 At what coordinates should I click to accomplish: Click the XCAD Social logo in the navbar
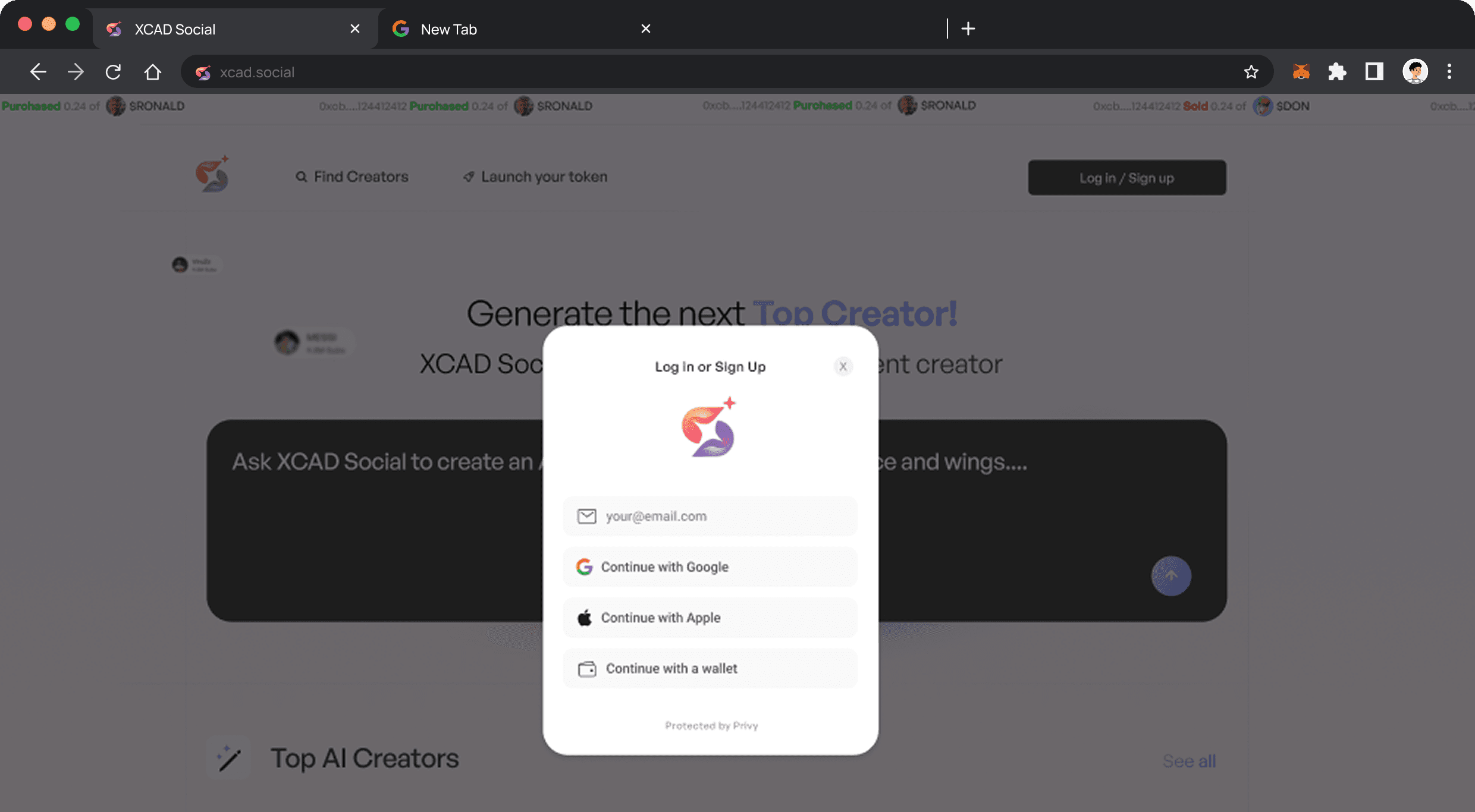tap(212, 174)
